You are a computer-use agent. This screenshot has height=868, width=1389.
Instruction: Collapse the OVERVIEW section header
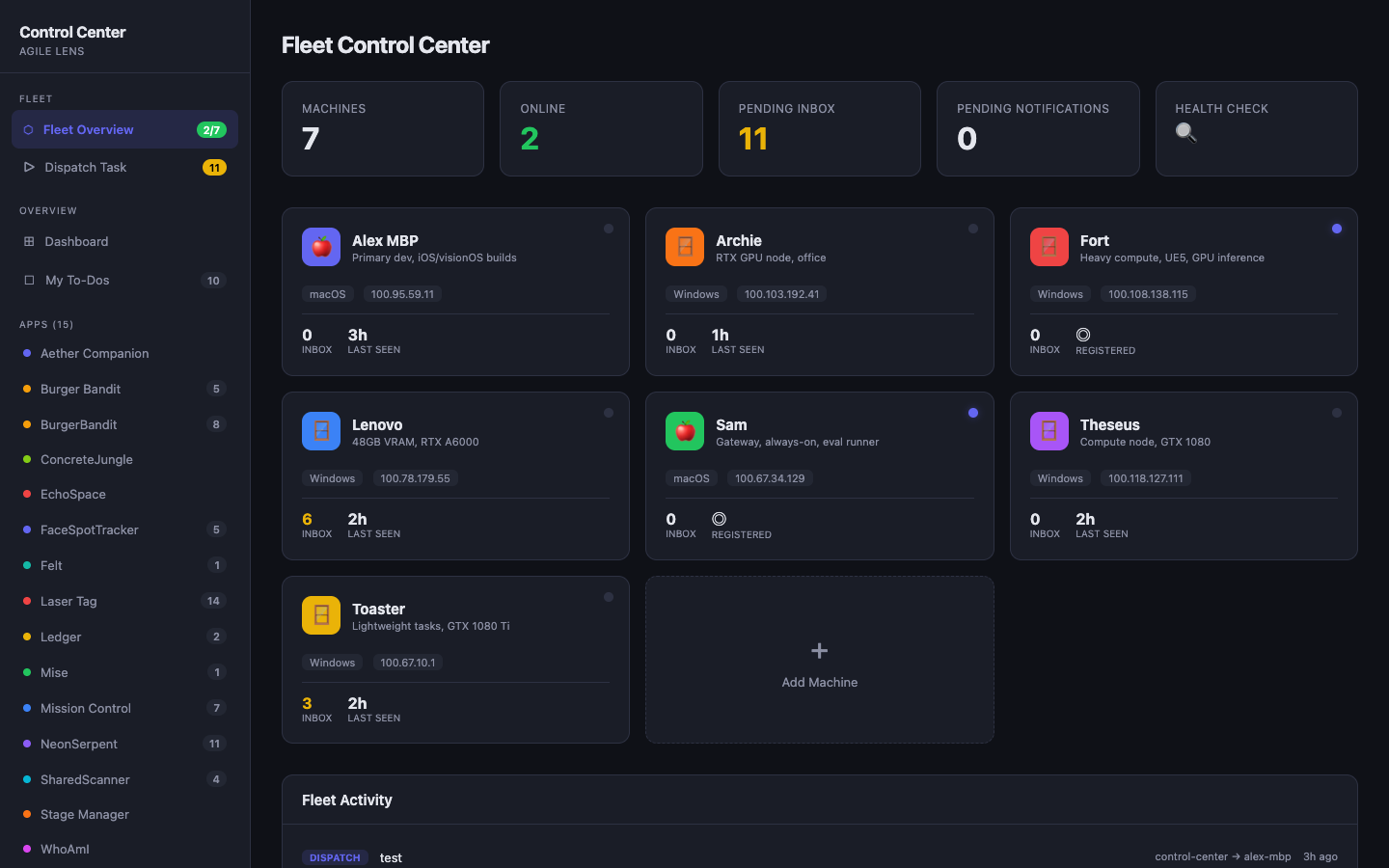point(48,210)
